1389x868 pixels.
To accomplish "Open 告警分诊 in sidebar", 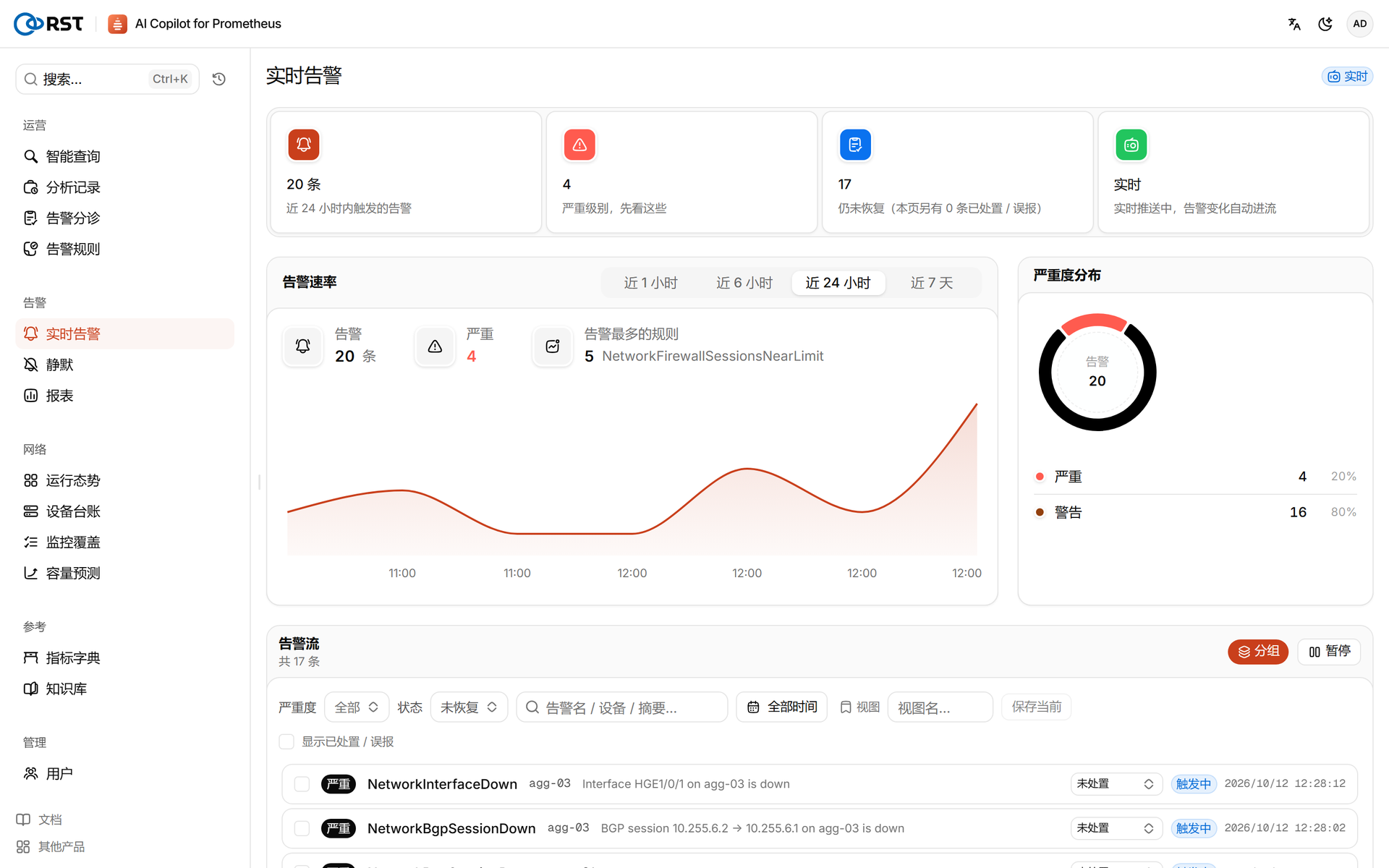I will [124, 218].
